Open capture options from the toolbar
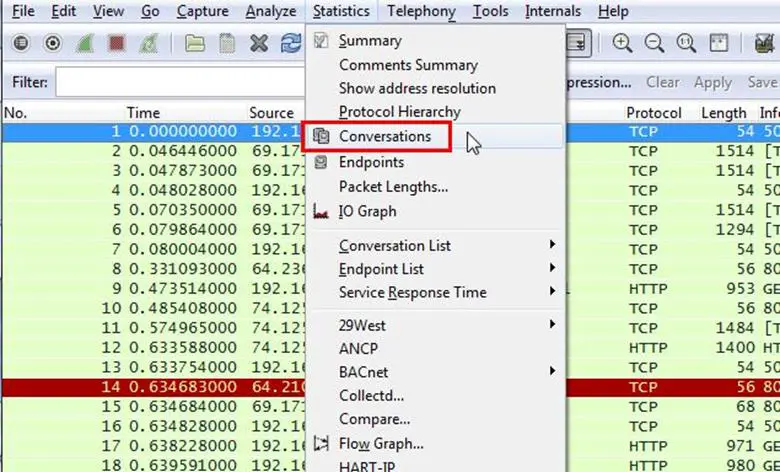The height and width of the screenshot is (472, 780). [53, 43]
